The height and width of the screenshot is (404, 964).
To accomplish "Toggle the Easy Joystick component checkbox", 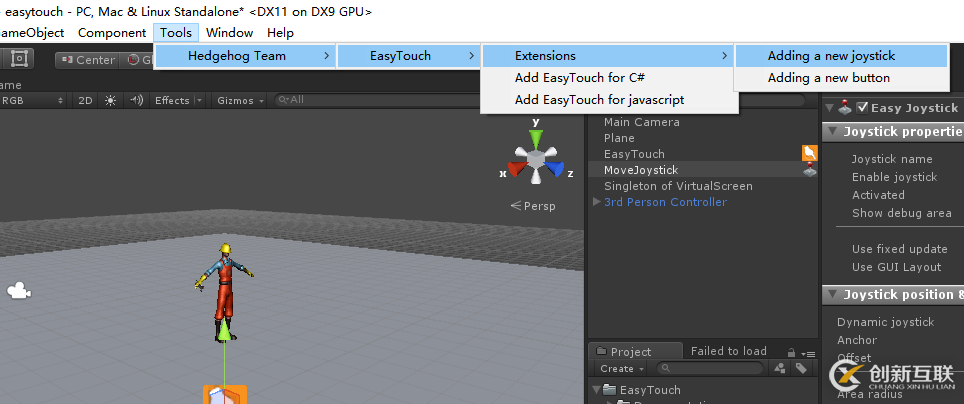I will [x=862, y=108].
